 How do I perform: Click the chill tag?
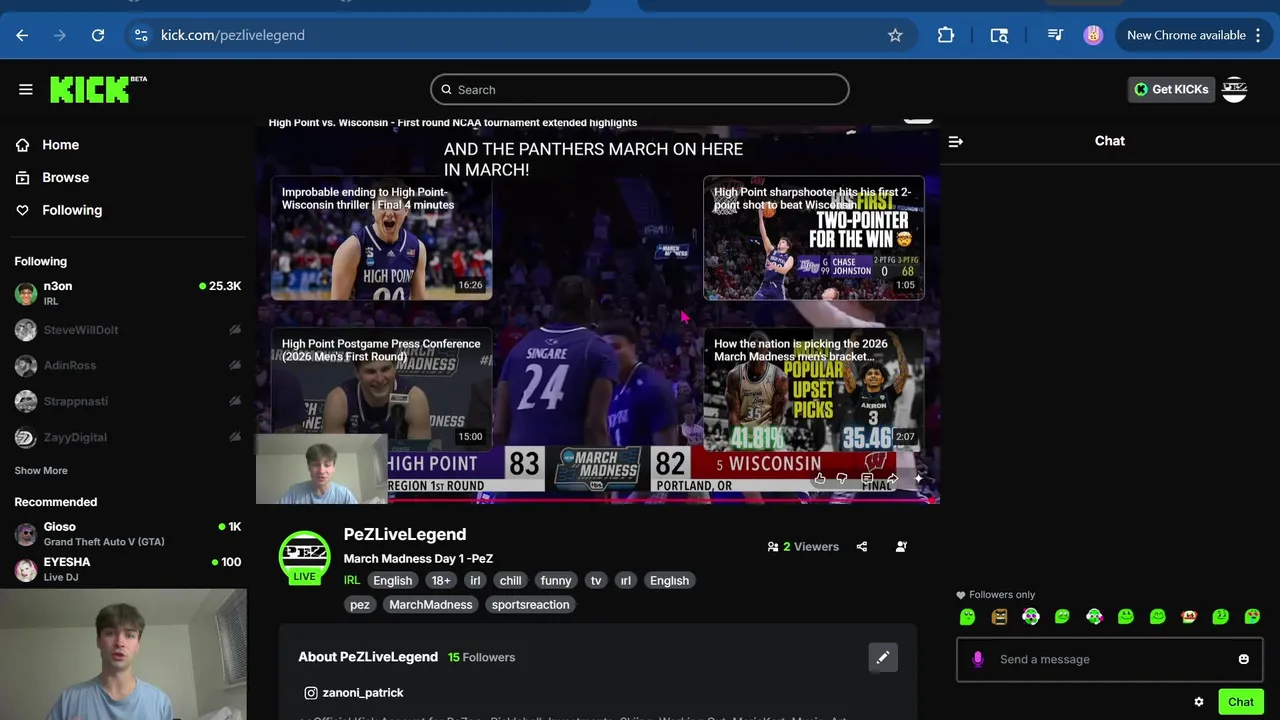click(511, 580)
